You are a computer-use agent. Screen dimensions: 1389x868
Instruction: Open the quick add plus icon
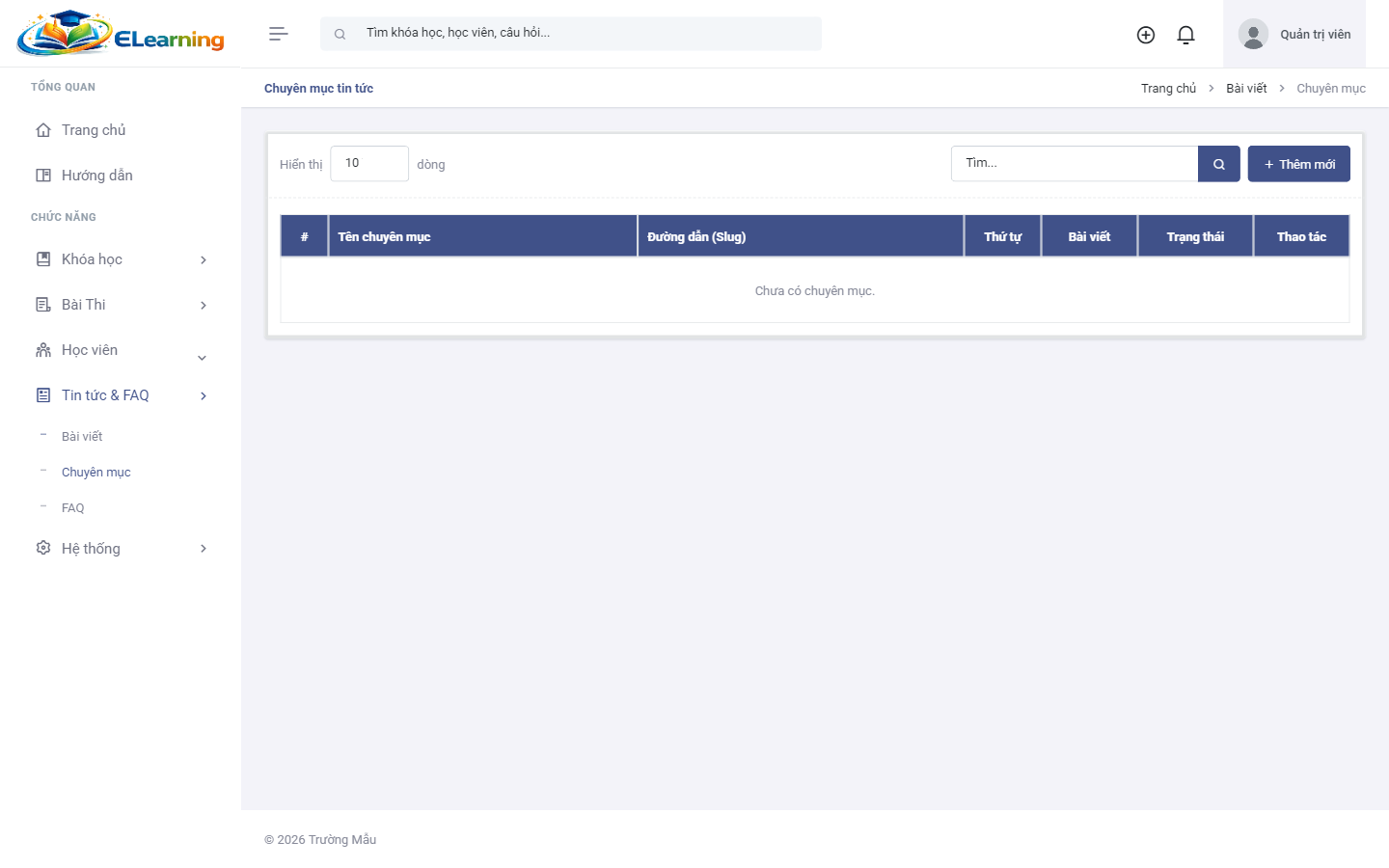click(x=1146, y=35)
